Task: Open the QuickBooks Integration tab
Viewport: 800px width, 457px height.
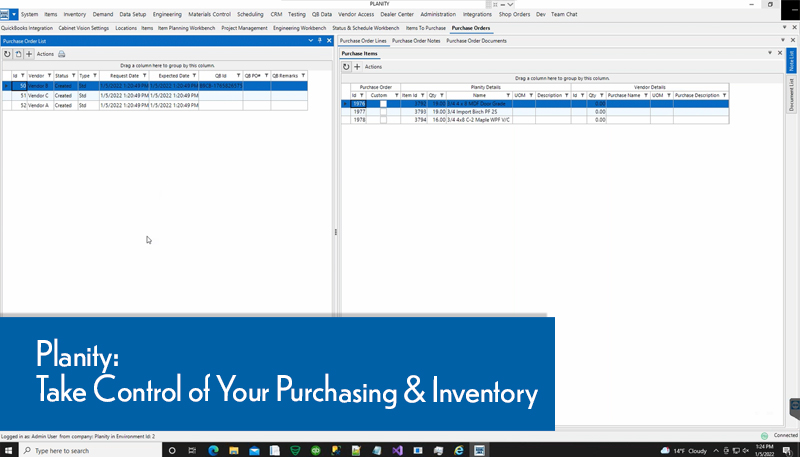Action: click(27, 28)
